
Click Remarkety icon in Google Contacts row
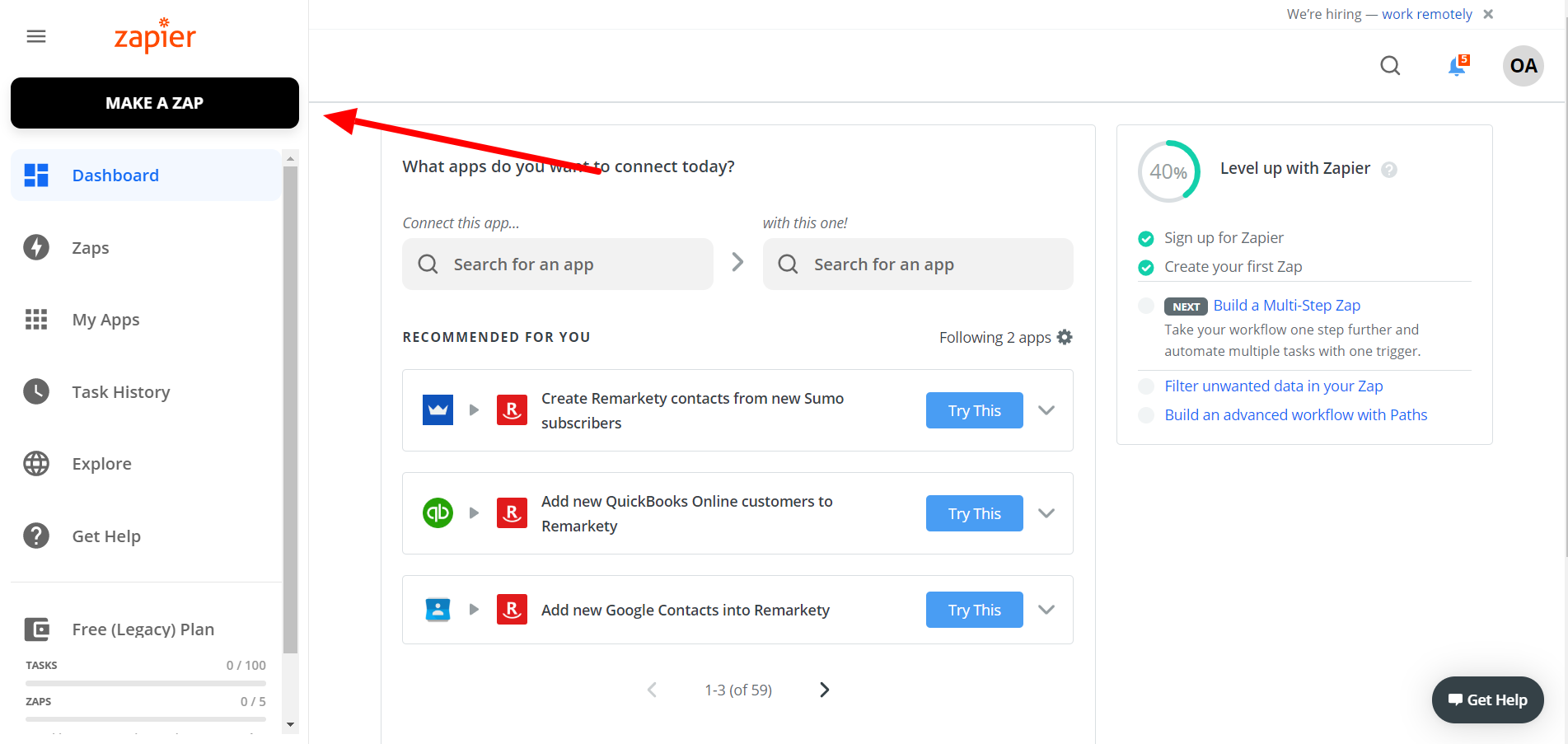pyautogui.click(x=512, y=610)
